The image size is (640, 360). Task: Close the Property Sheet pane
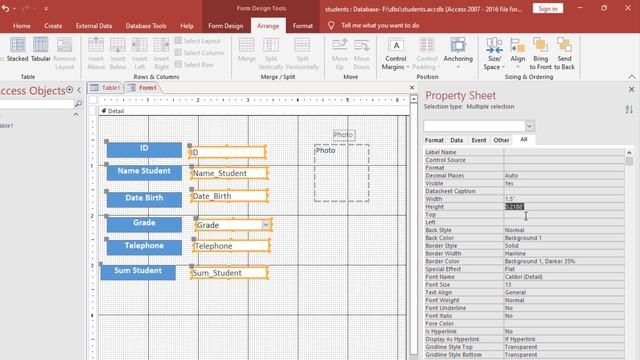[x=631, y=89]
